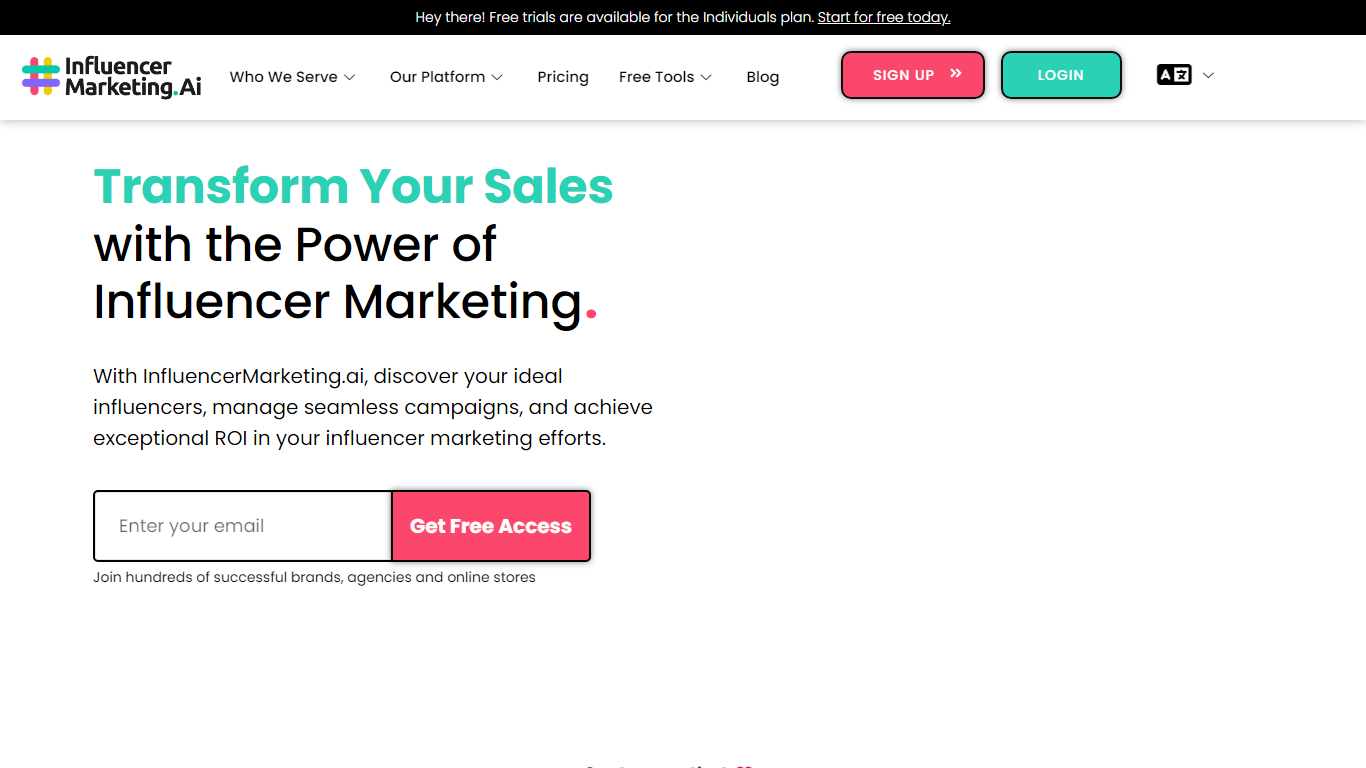Expand the Who We Serve chevron
1366x768 pixels.
pos(350,77)
